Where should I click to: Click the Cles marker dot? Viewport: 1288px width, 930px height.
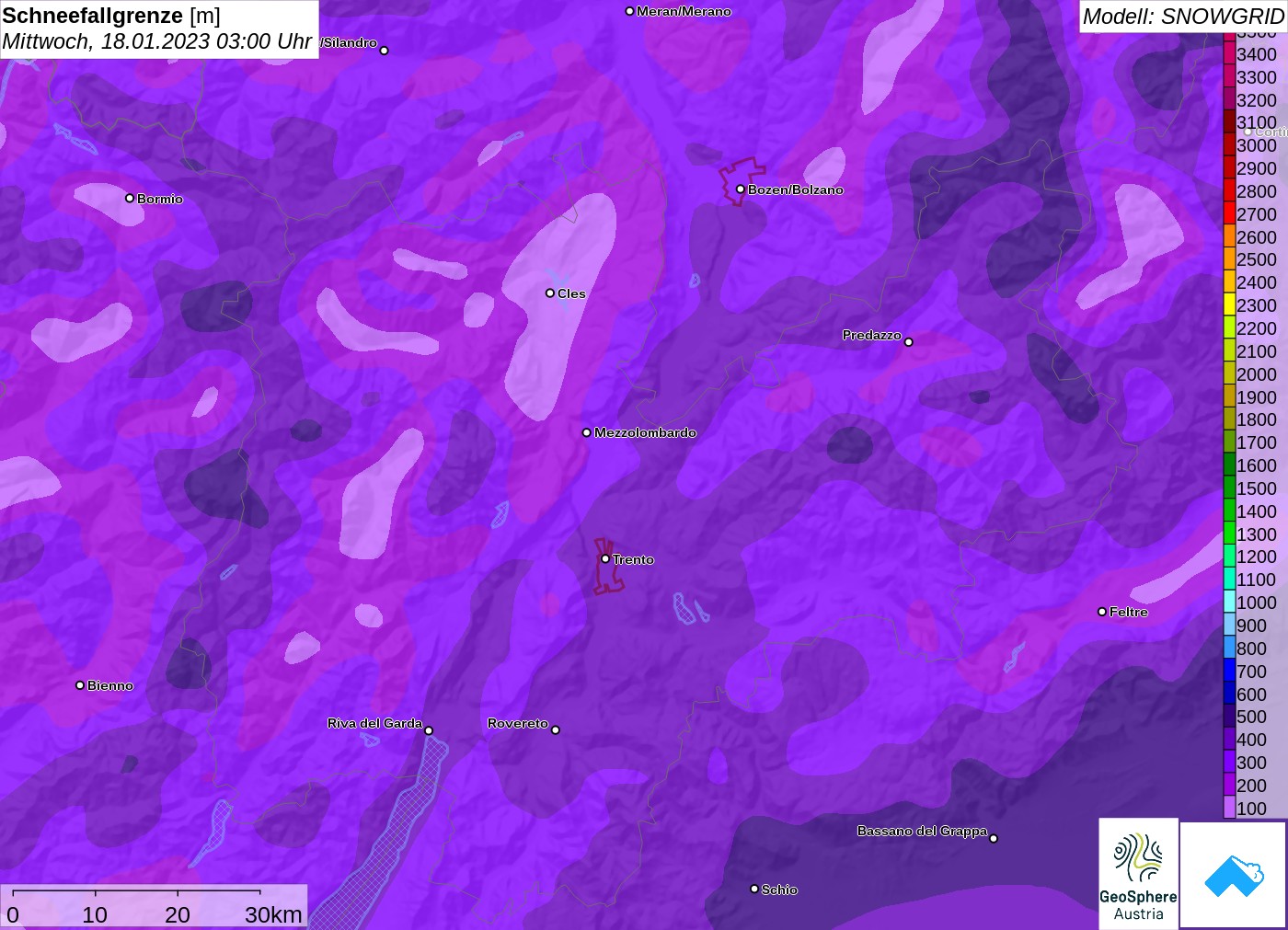click(x=550, y=293)
